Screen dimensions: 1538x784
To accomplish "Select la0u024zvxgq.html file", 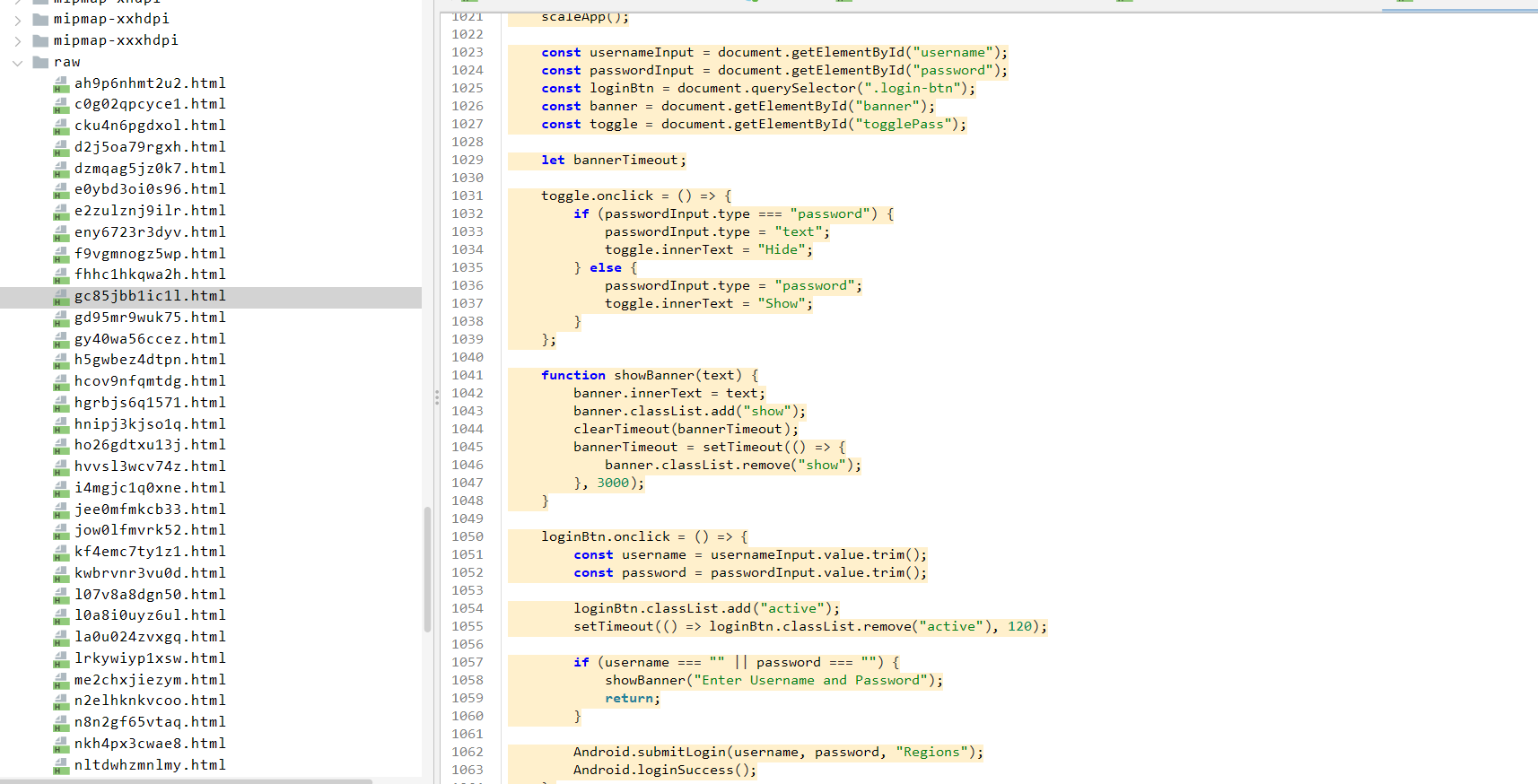I will coord(150,637).
